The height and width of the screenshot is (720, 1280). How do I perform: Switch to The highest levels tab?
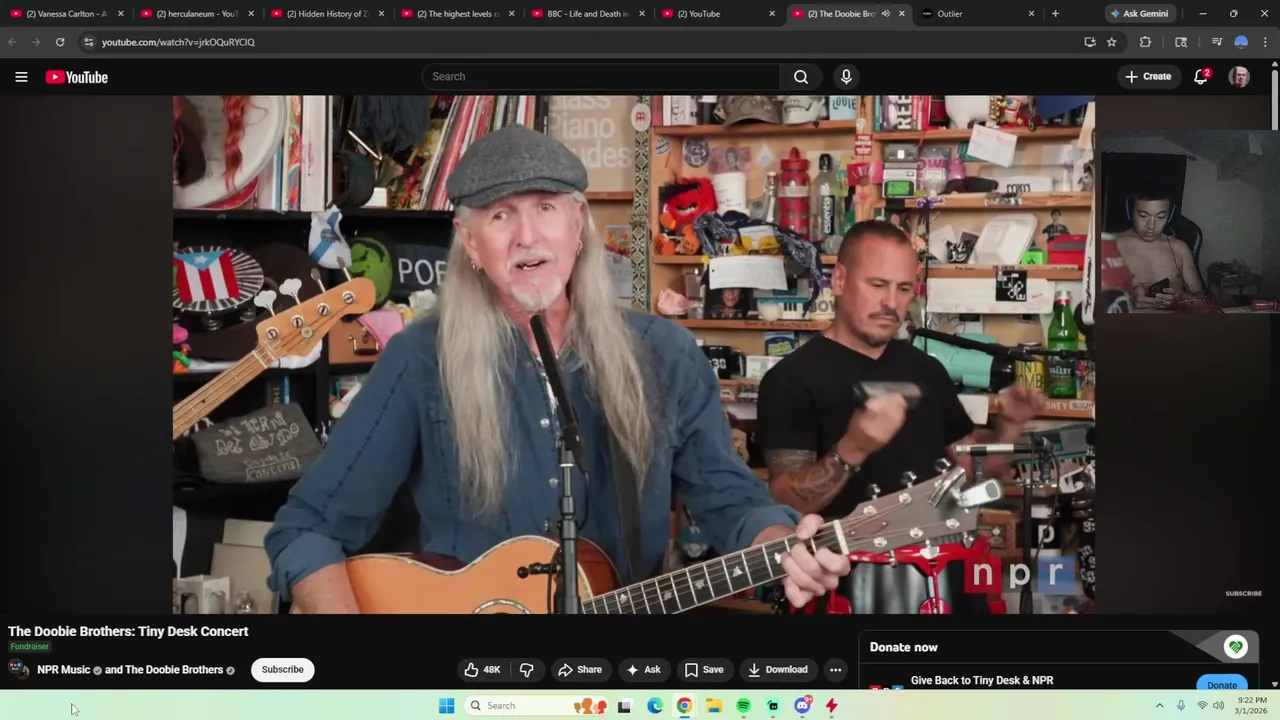456,14
